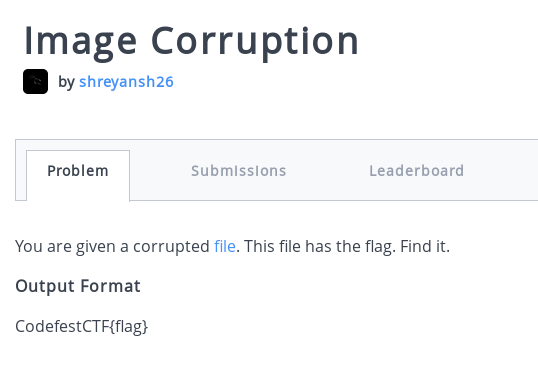Click the Output Format heading

78,286
